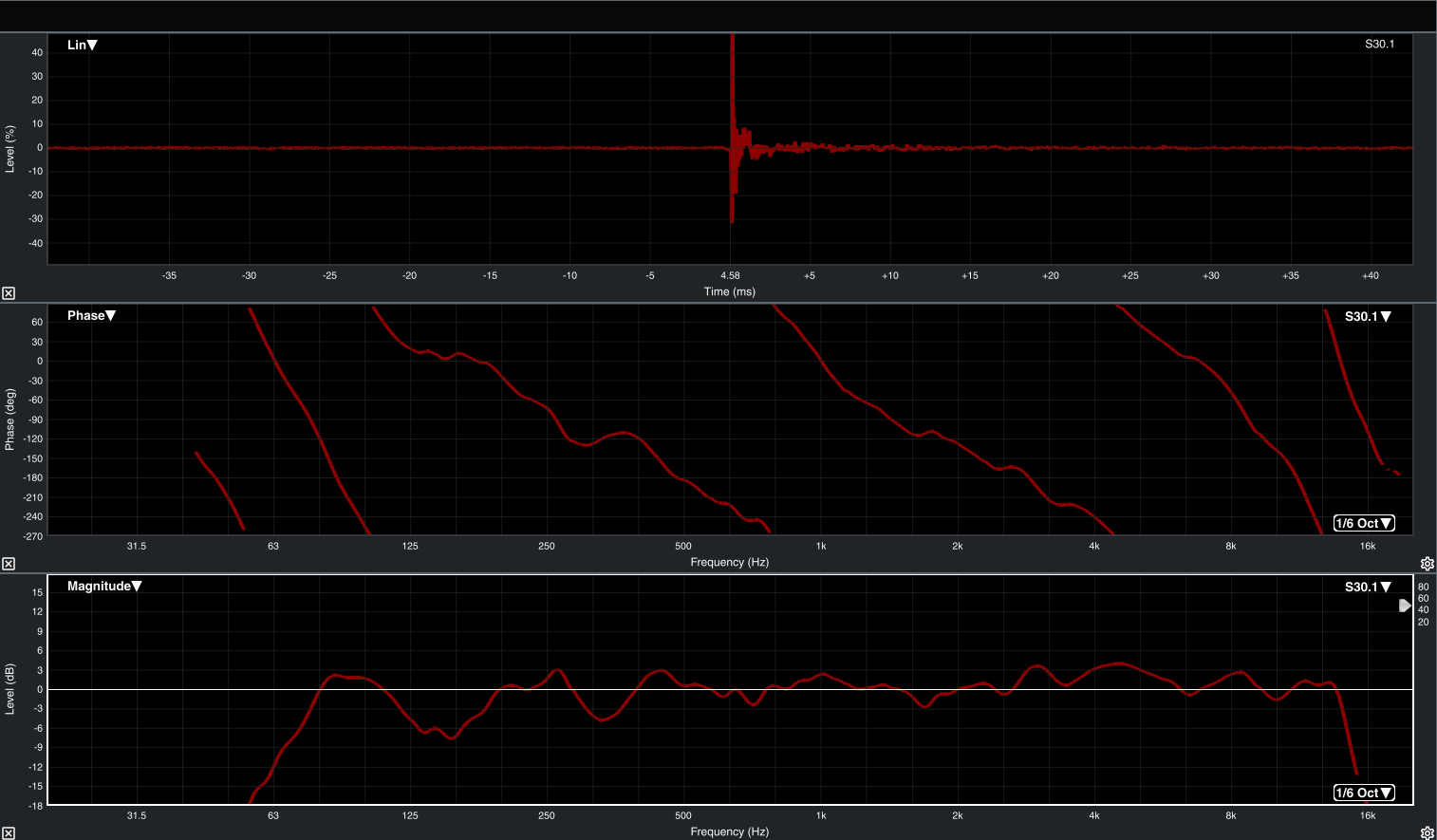This screenshot has height=840, width=1437.
Task: Close the Phase plot pane
Action: 9,564
